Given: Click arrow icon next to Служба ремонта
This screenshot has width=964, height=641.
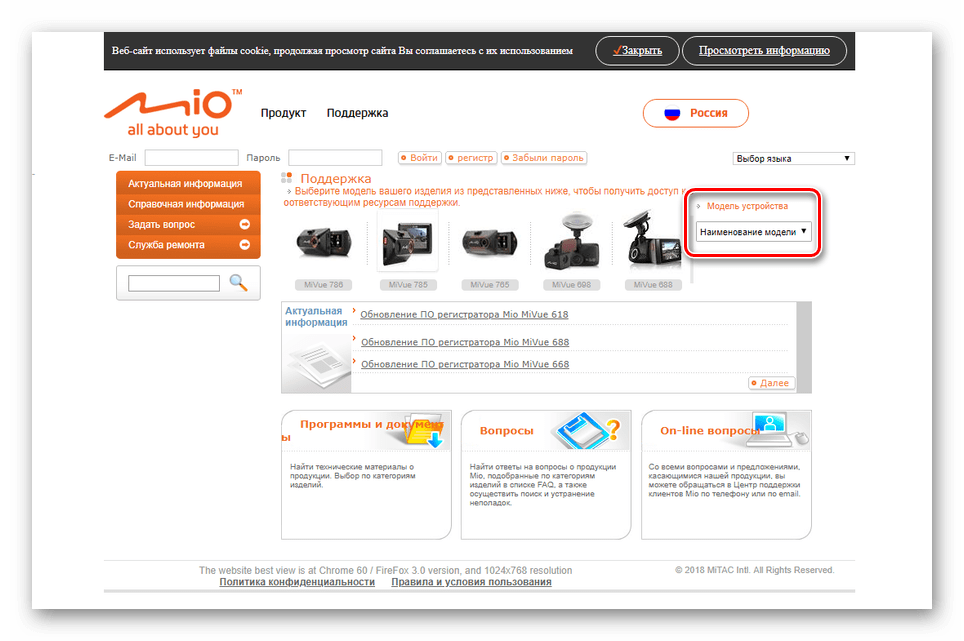Looking at the screenshot, I should (244, 245).
